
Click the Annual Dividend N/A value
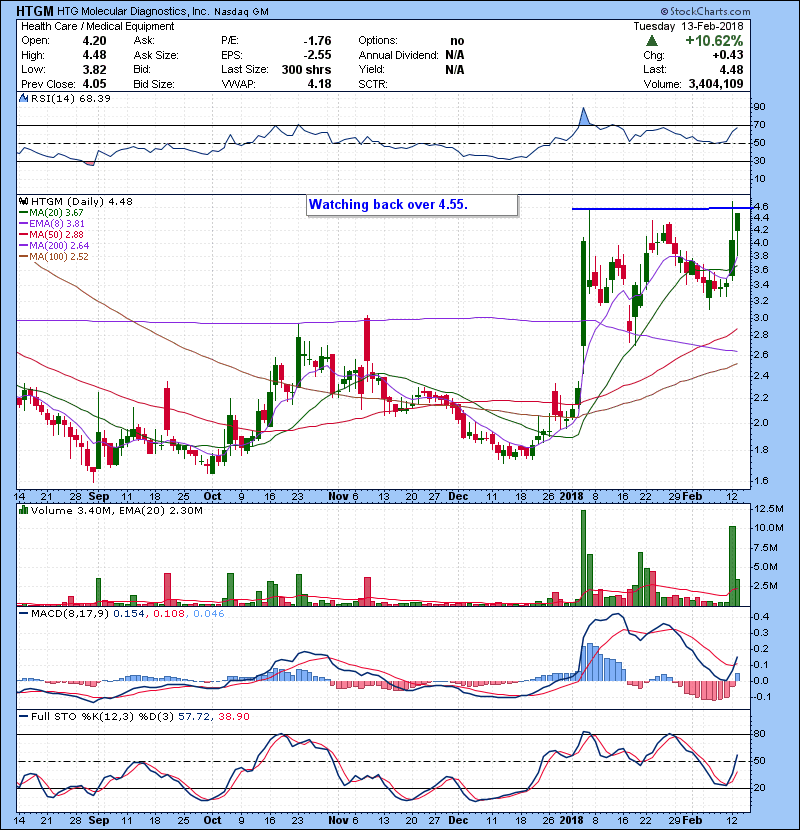[x=455, y=55]
